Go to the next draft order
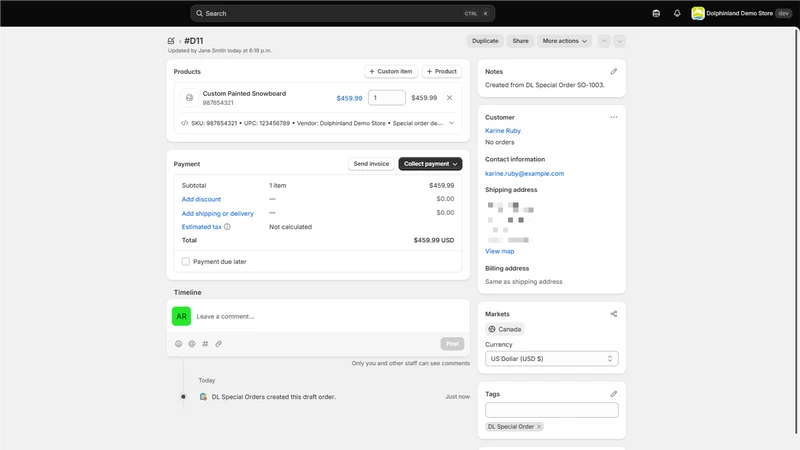The height and width of the screenshot is (450, 800). 619,41
